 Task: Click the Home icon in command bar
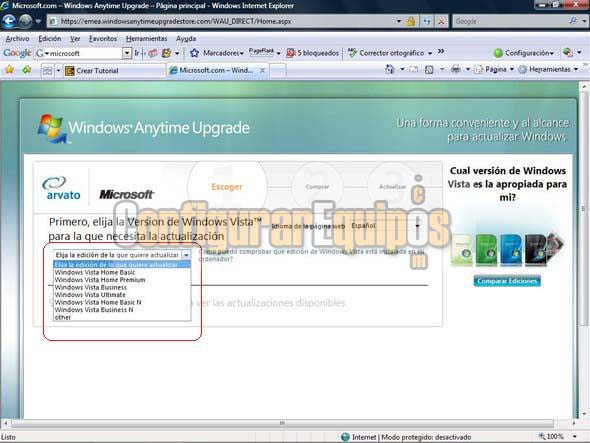click(390, 69)
